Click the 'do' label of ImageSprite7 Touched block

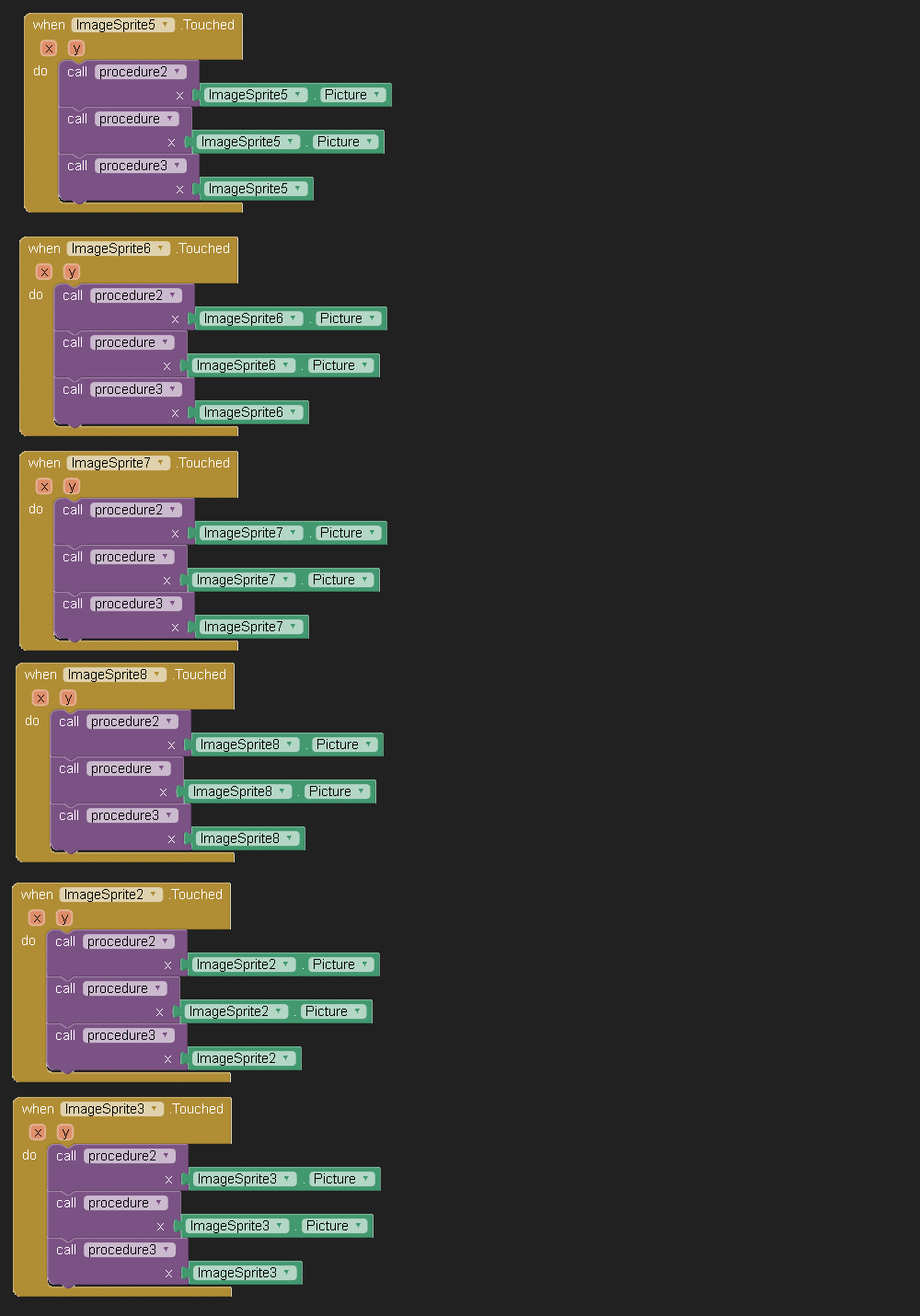36,509
